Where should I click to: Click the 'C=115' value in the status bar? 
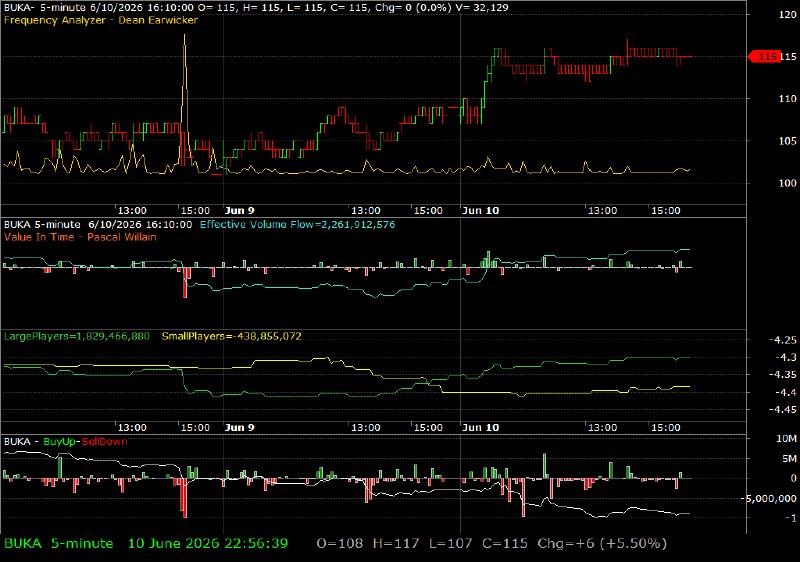pos(505,544)
